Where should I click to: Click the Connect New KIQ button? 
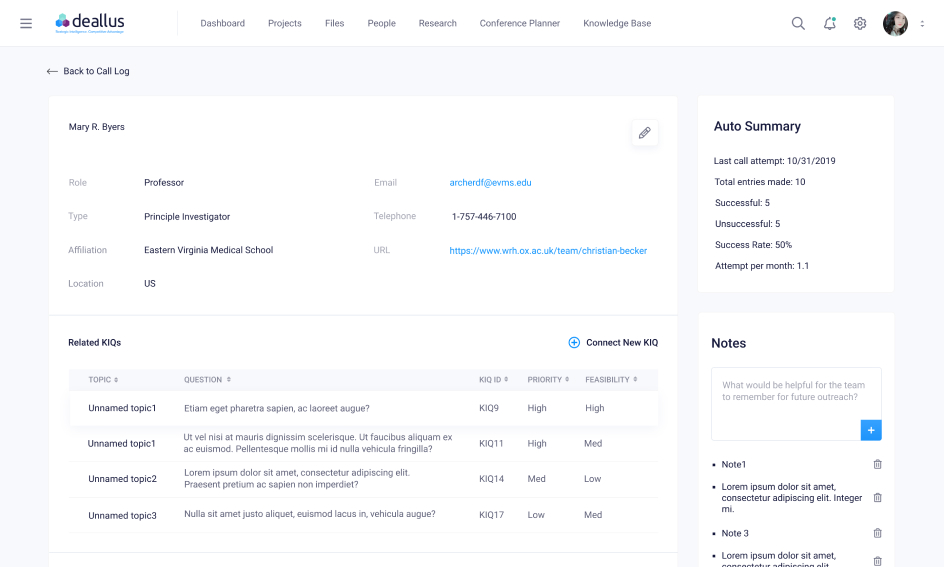point(613,343)
